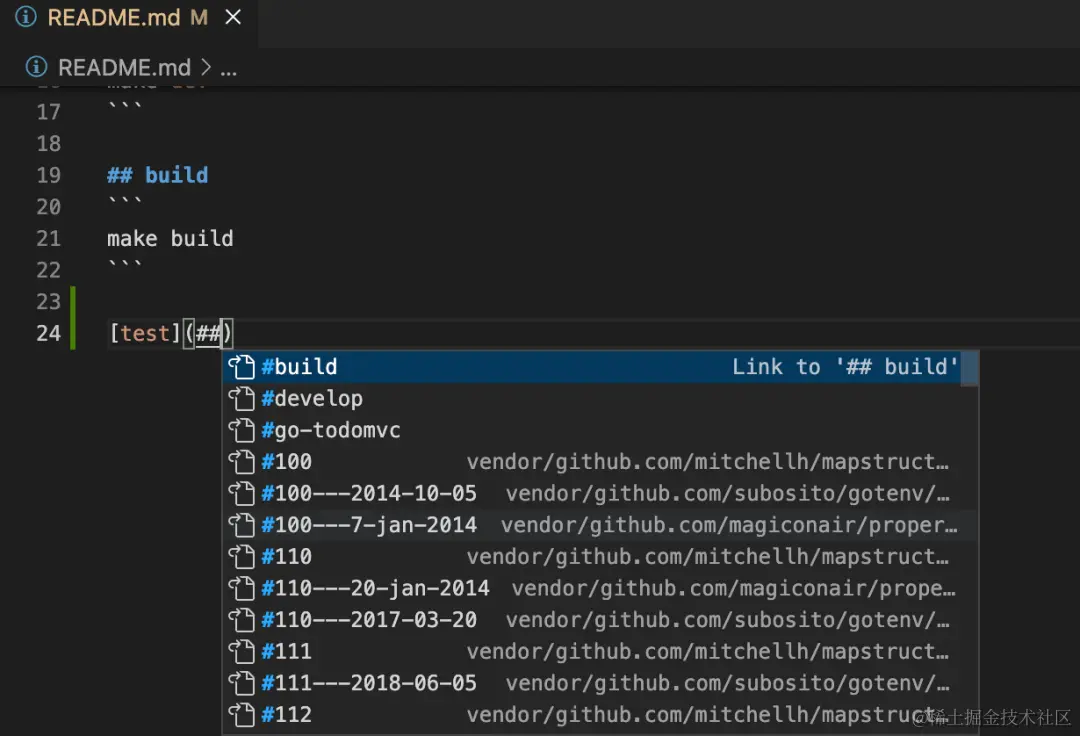
Task: Select the #112 suggestion
Action: tap(592, 715)
